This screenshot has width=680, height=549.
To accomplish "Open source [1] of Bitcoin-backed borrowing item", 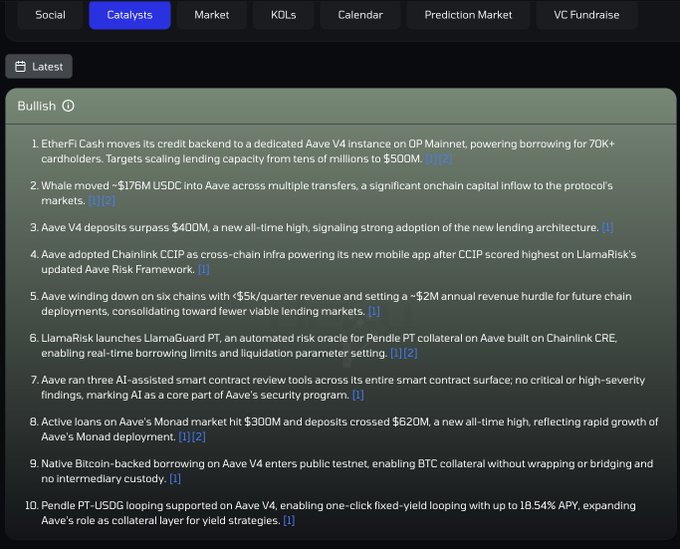I will click(175, 479).
